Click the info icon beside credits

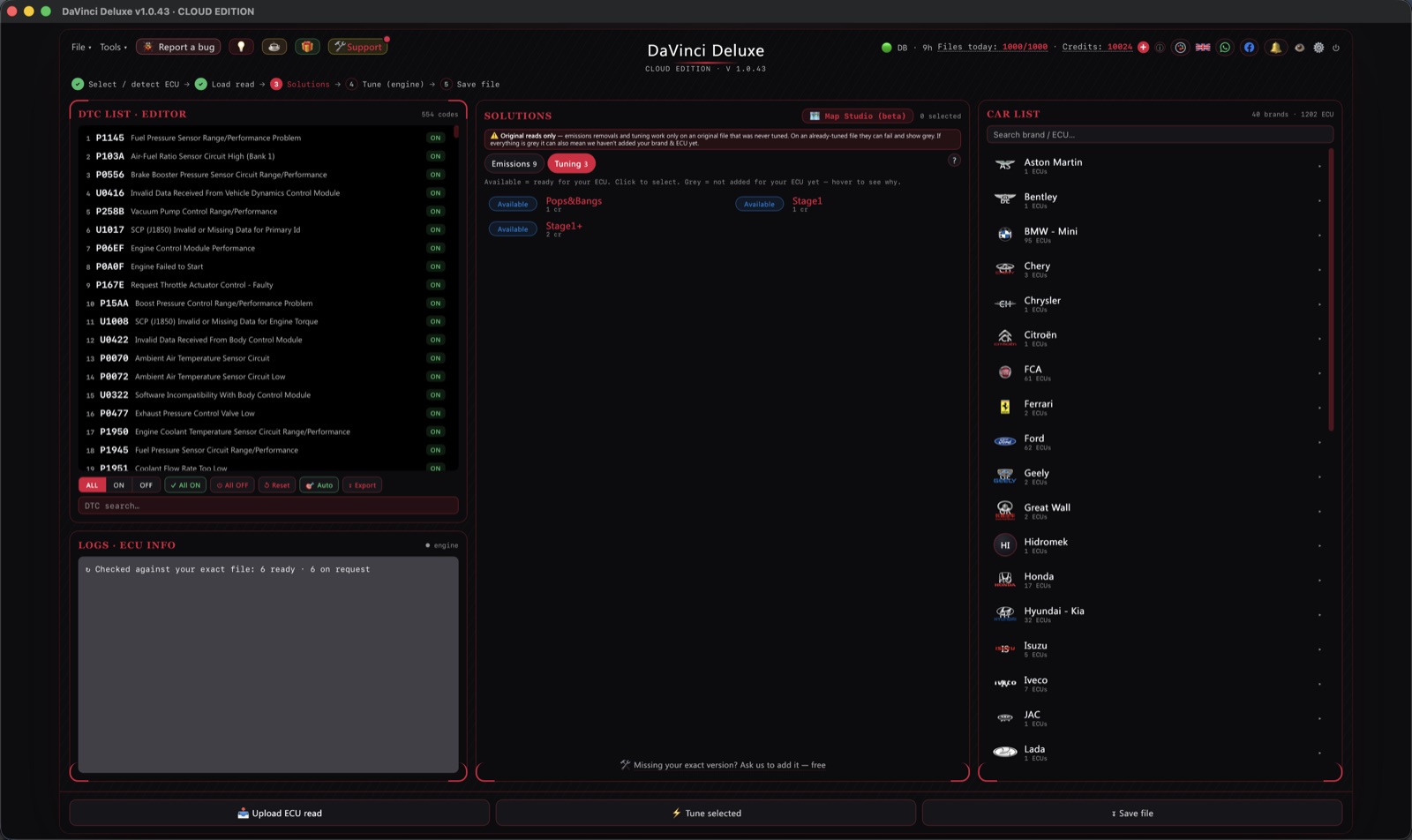click(x=1160, y=48)
